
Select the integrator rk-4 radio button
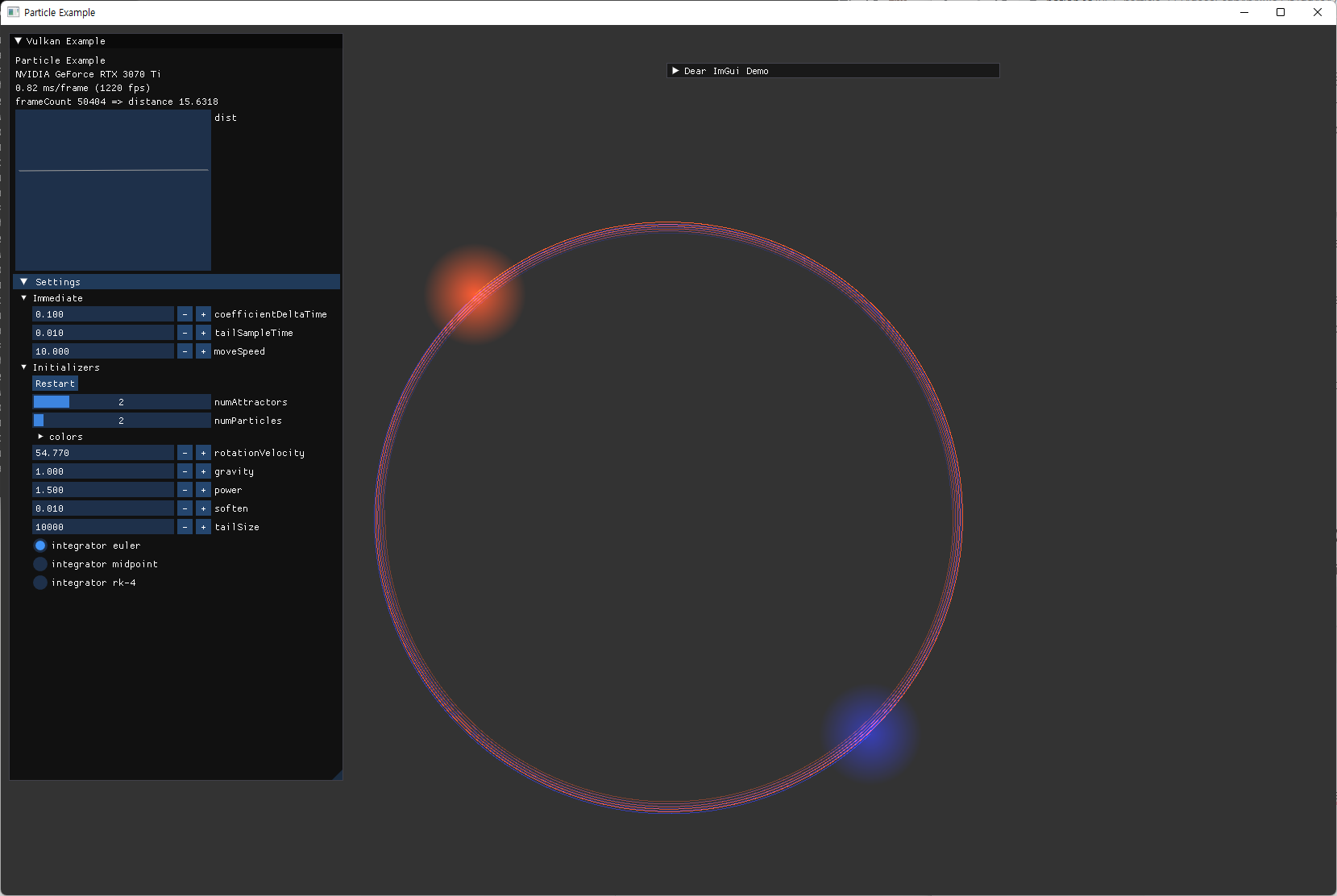tap(40, 583)
